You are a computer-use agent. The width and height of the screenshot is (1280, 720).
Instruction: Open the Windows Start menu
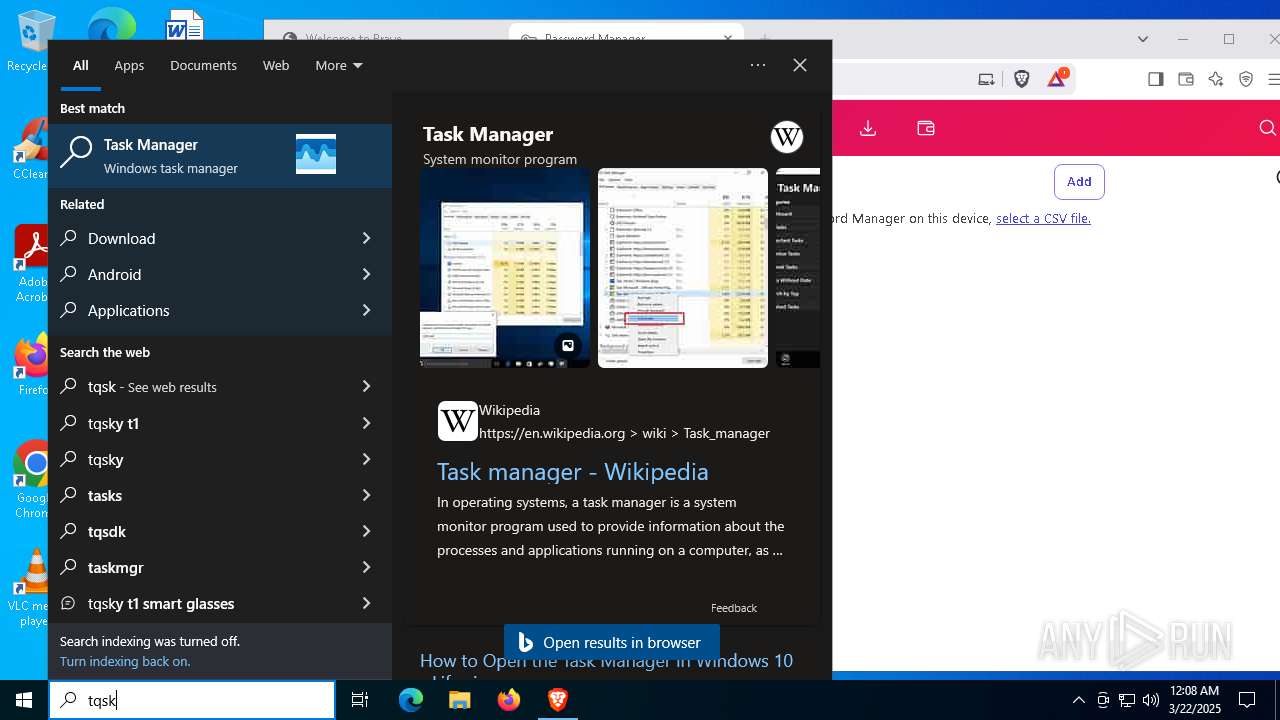click(x=24, y=700)
